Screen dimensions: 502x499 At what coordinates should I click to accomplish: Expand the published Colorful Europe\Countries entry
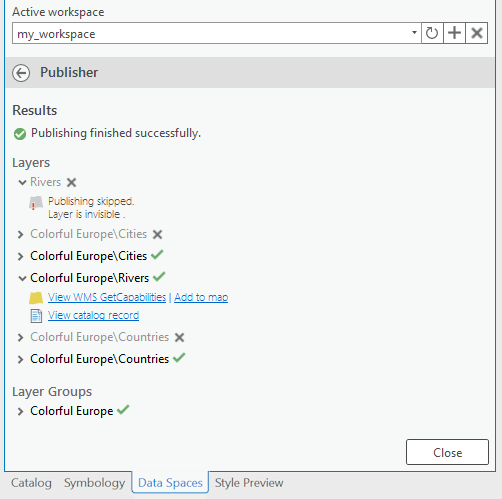pyautogui.click(x=20, y=360)
